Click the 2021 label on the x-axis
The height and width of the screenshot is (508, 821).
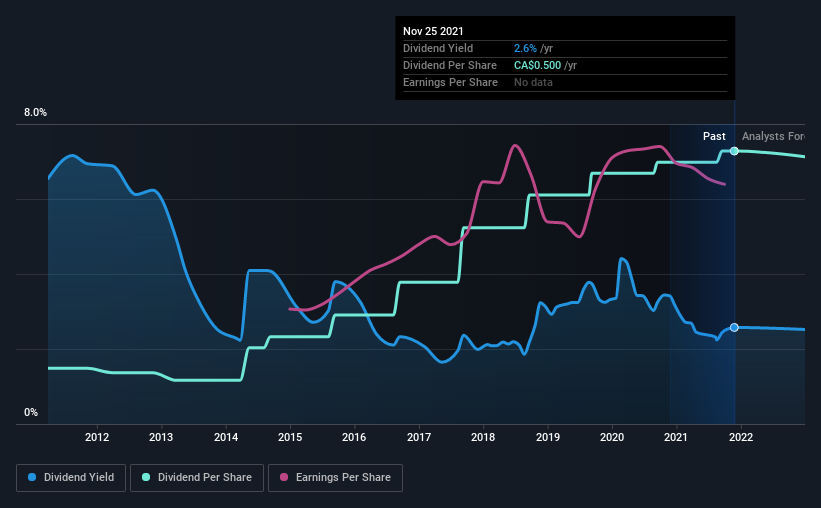[675, 437]
